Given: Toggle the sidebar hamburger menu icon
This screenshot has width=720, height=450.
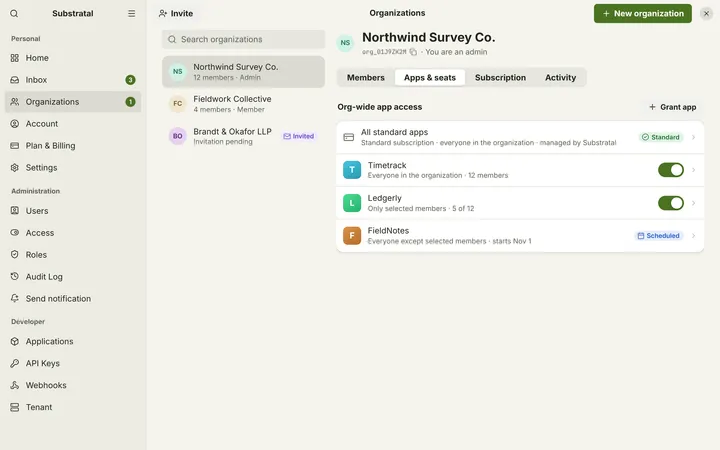Looking at the screenshot, I should (131, 14).
